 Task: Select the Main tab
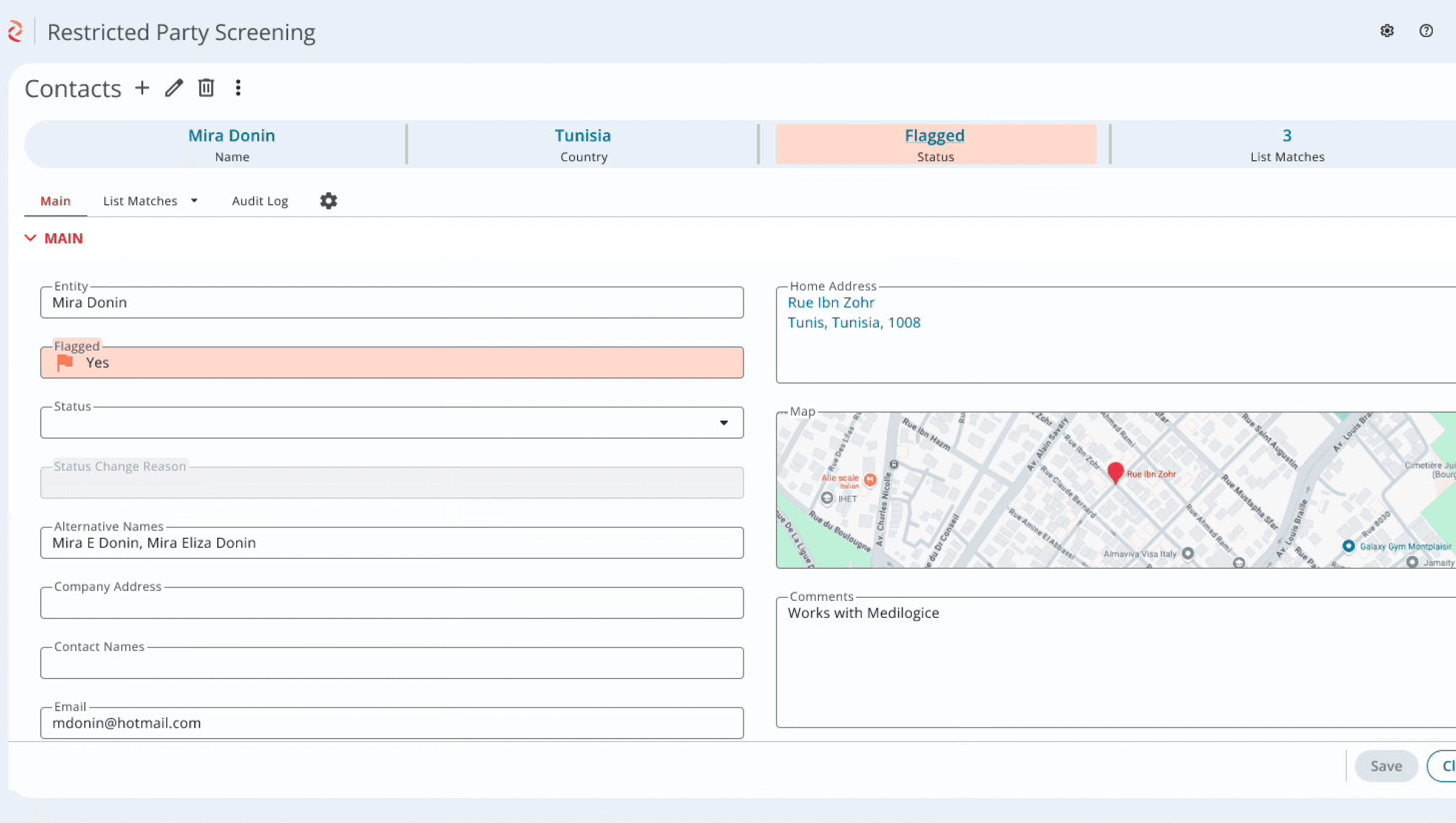click(55, 201)
